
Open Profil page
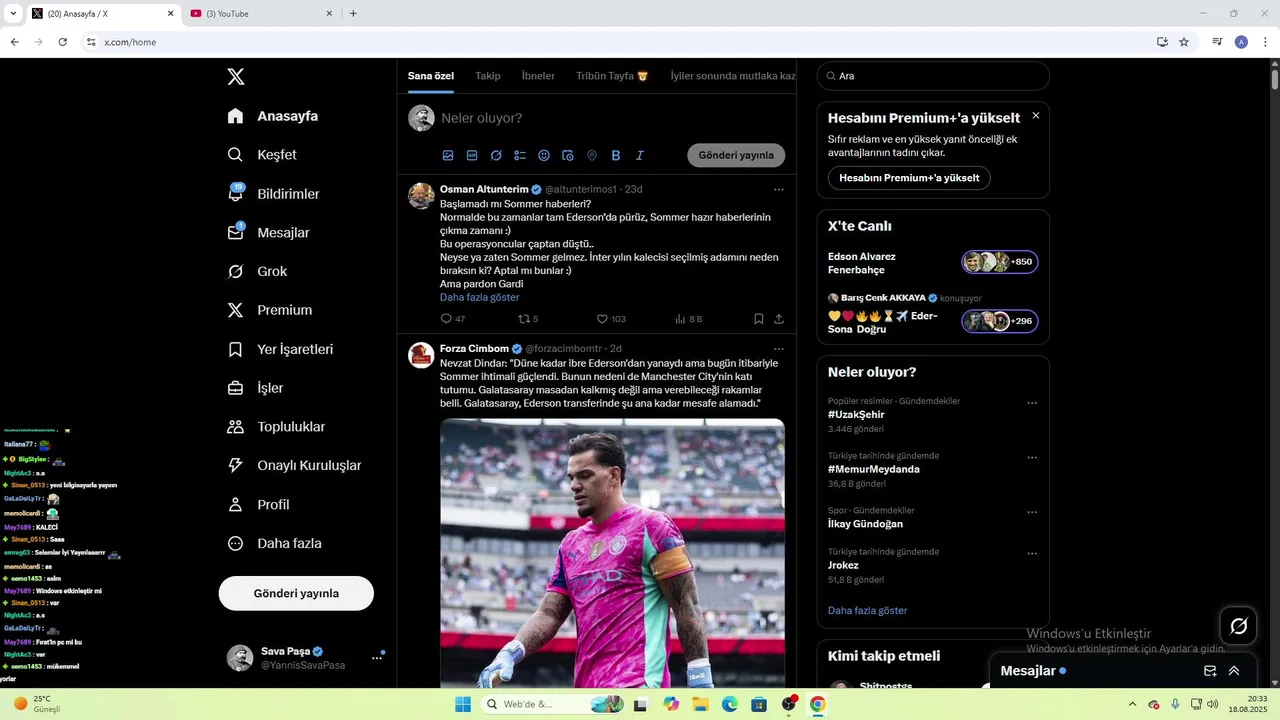258,505
